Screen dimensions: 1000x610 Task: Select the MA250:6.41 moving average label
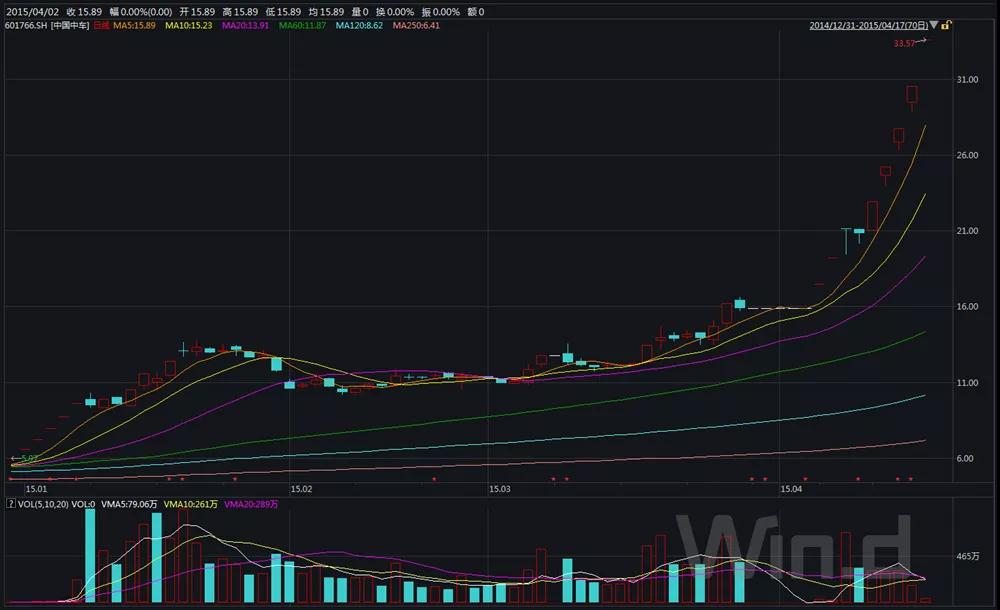pos(417,25)
